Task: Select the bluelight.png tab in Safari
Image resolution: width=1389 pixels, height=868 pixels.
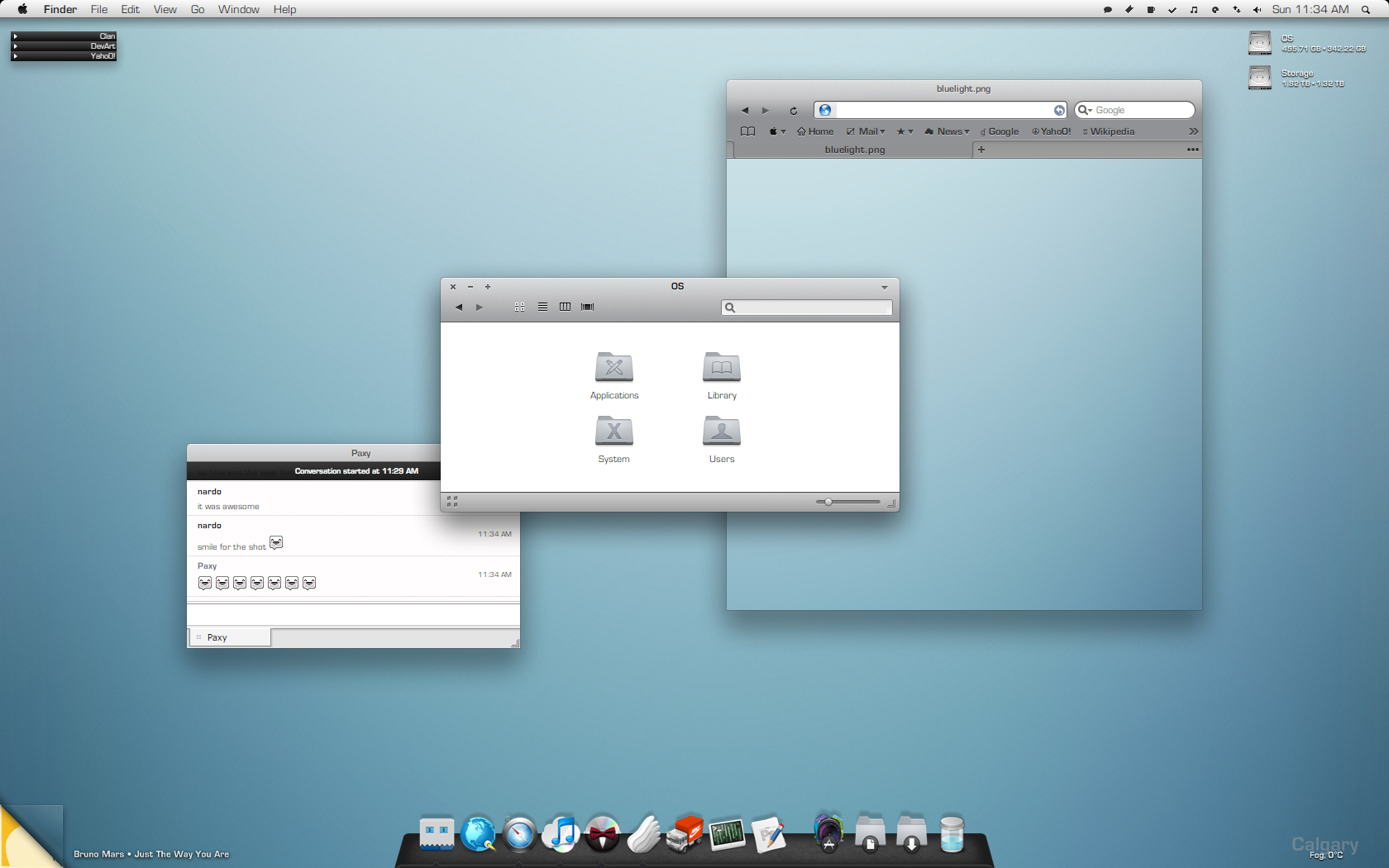Action: click(852, 150)
